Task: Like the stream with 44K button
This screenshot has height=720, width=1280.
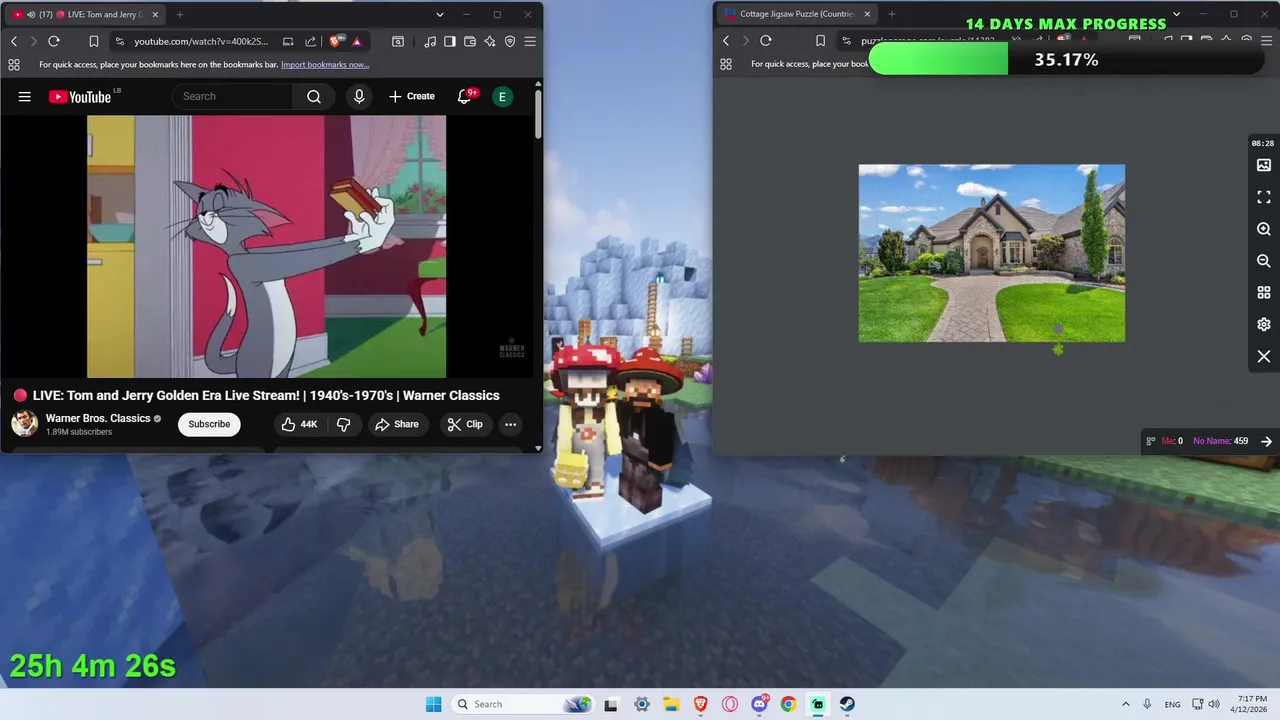Action: 300,424
